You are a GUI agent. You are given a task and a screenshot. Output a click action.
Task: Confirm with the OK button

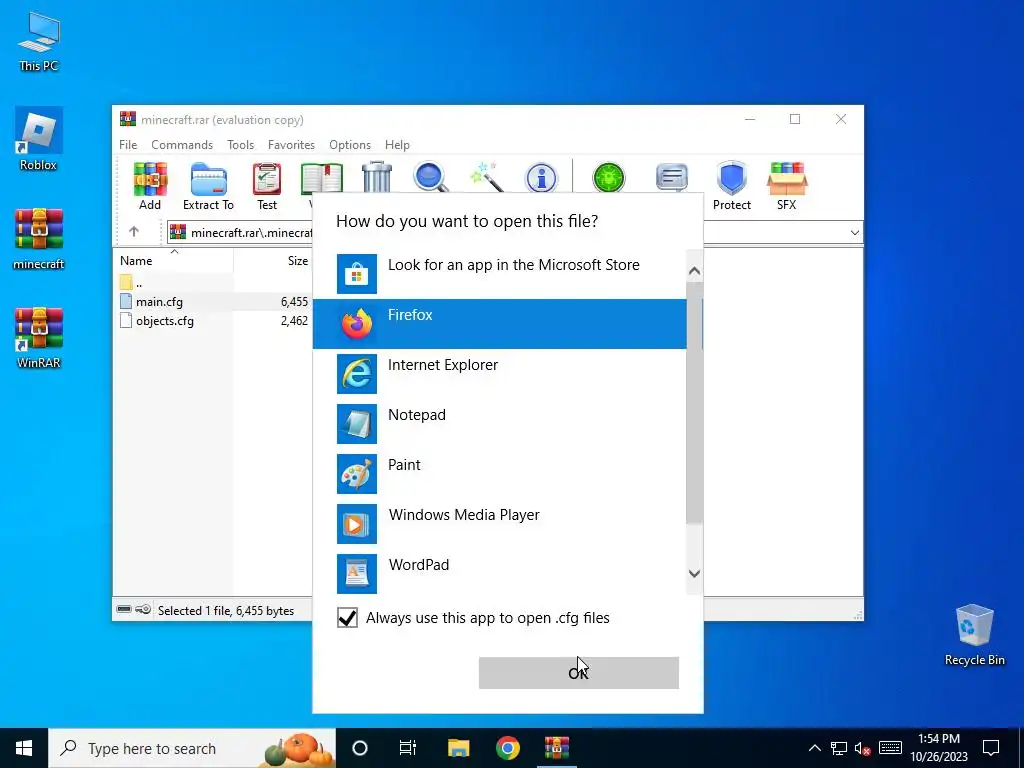[x=579, y=673]
